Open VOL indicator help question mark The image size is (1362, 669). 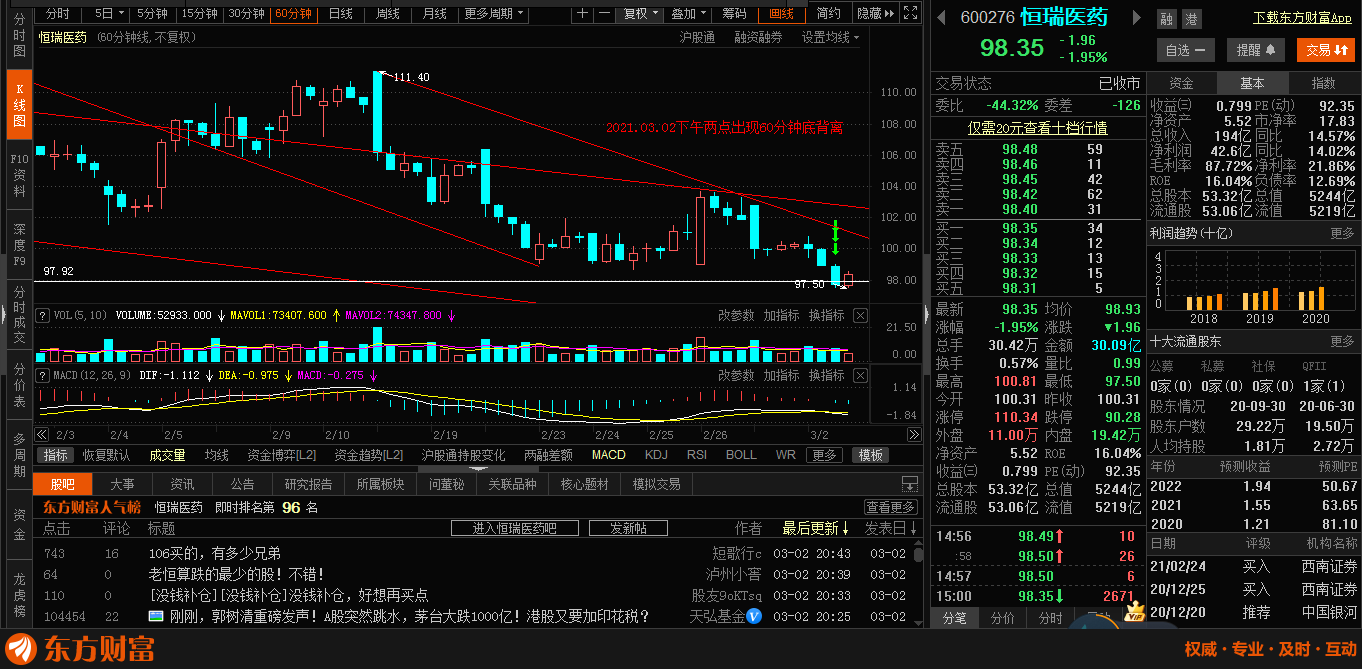coord(42,315)
